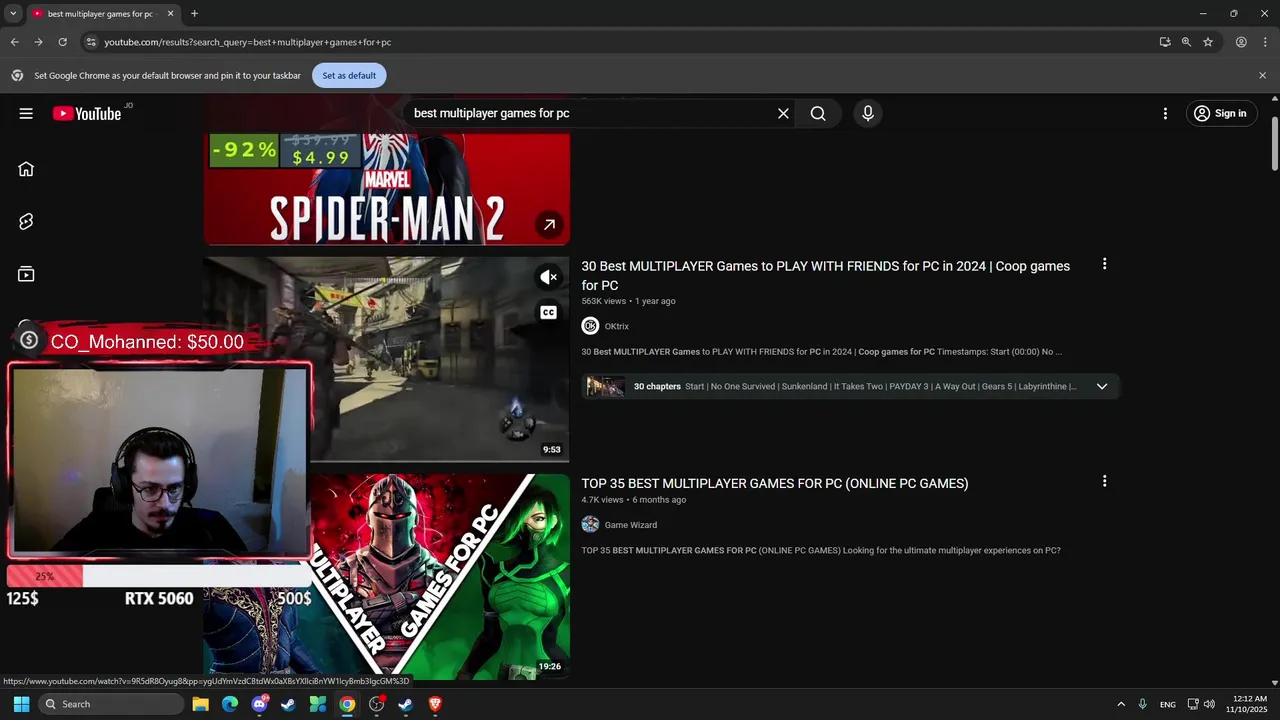The width and height of the screenshot is (1280, 720).
Task: Click the 4.7K views text
Action: [602, 500]
